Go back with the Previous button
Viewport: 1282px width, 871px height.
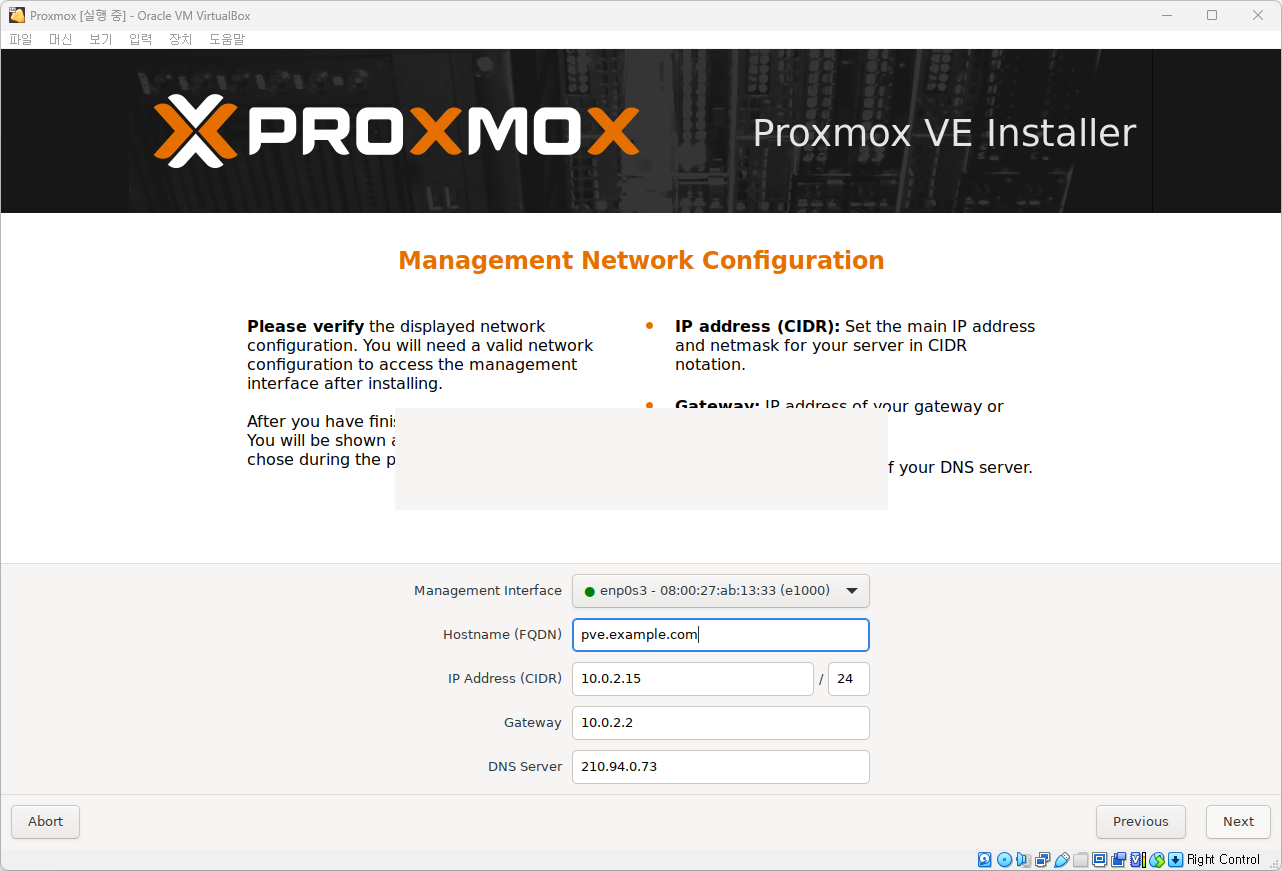pyautogui.click(x=1141, y=821)
